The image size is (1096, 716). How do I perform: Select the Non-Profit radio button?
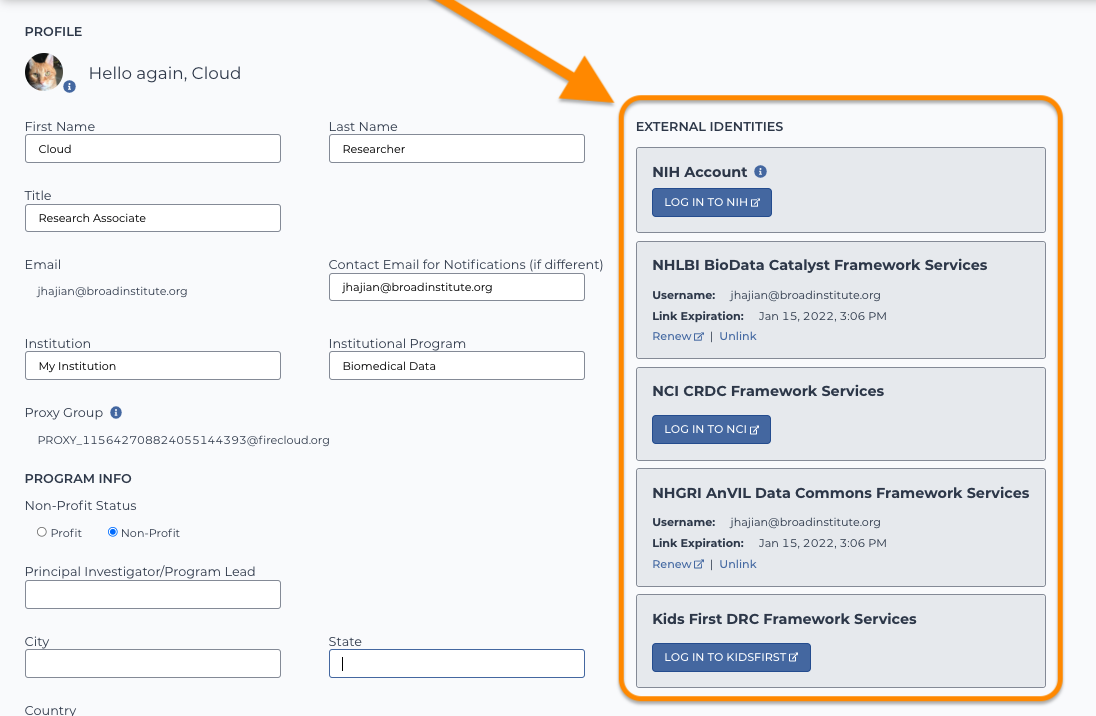tap(113, 532)
